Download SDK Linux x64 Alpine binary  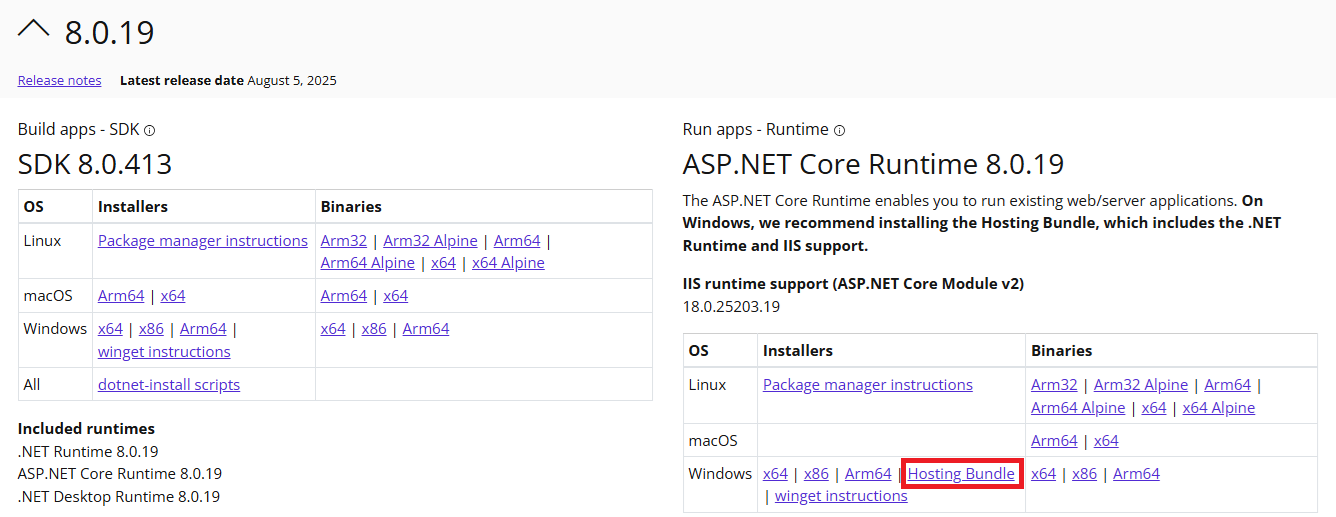pyautogui.click(x=508, y=263)
